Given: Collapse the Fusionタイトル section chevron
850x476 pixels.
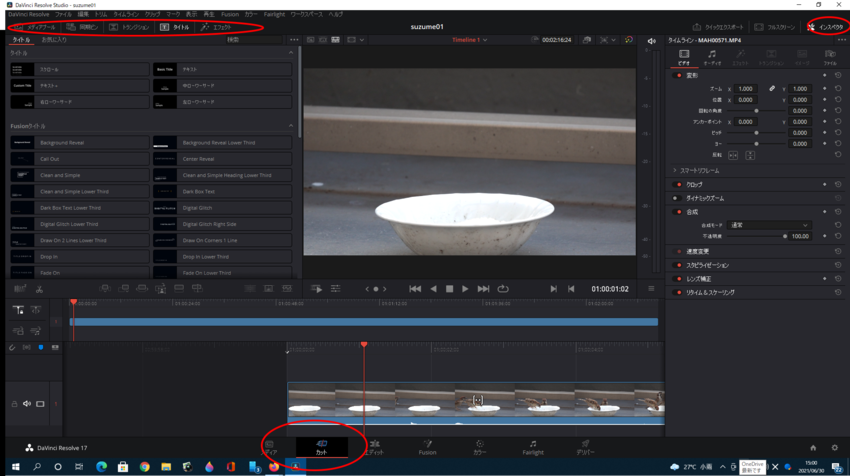Looking at the screenshot, I should (x=291, y=126).
